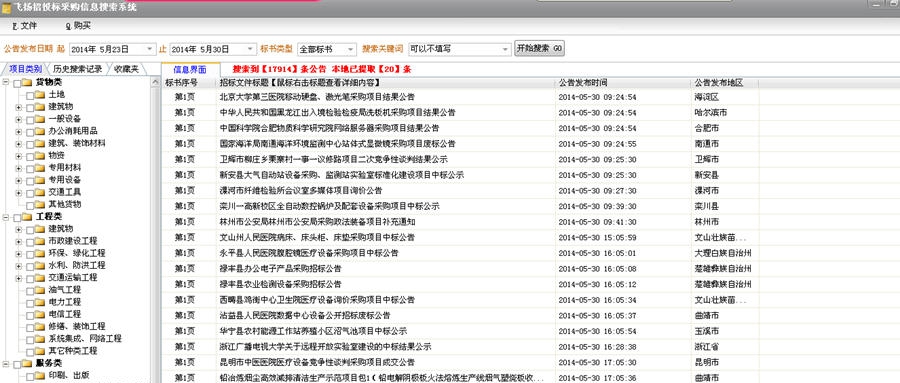Image resolution: width=900 pixels, height=383 pixels.
Task: Click the 系统集成、网络工程 folder icon
Action: point(40,339)
